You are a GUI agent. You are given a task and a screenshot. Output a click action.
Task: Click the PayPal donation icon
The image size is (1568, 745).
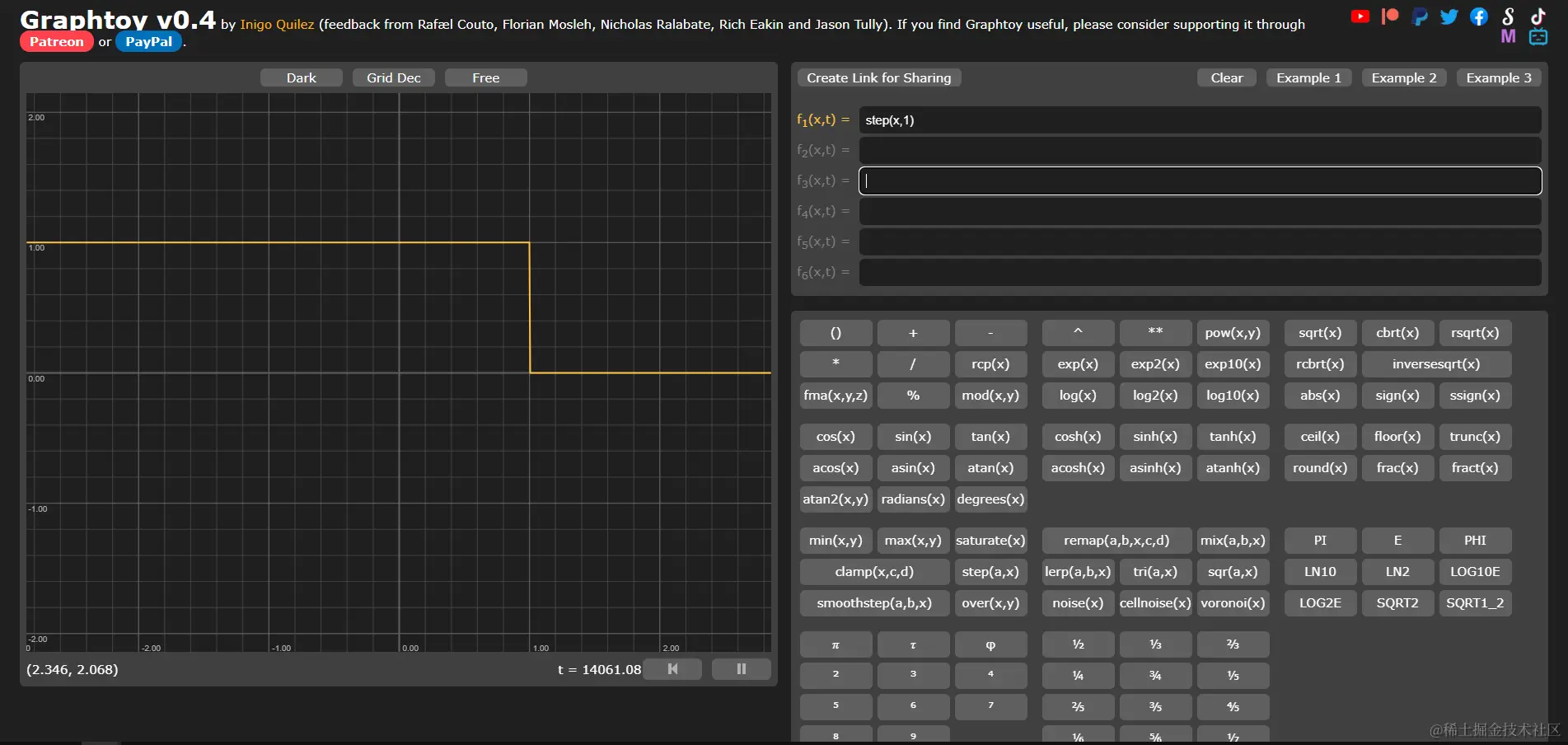click(x=1419, y=16)
